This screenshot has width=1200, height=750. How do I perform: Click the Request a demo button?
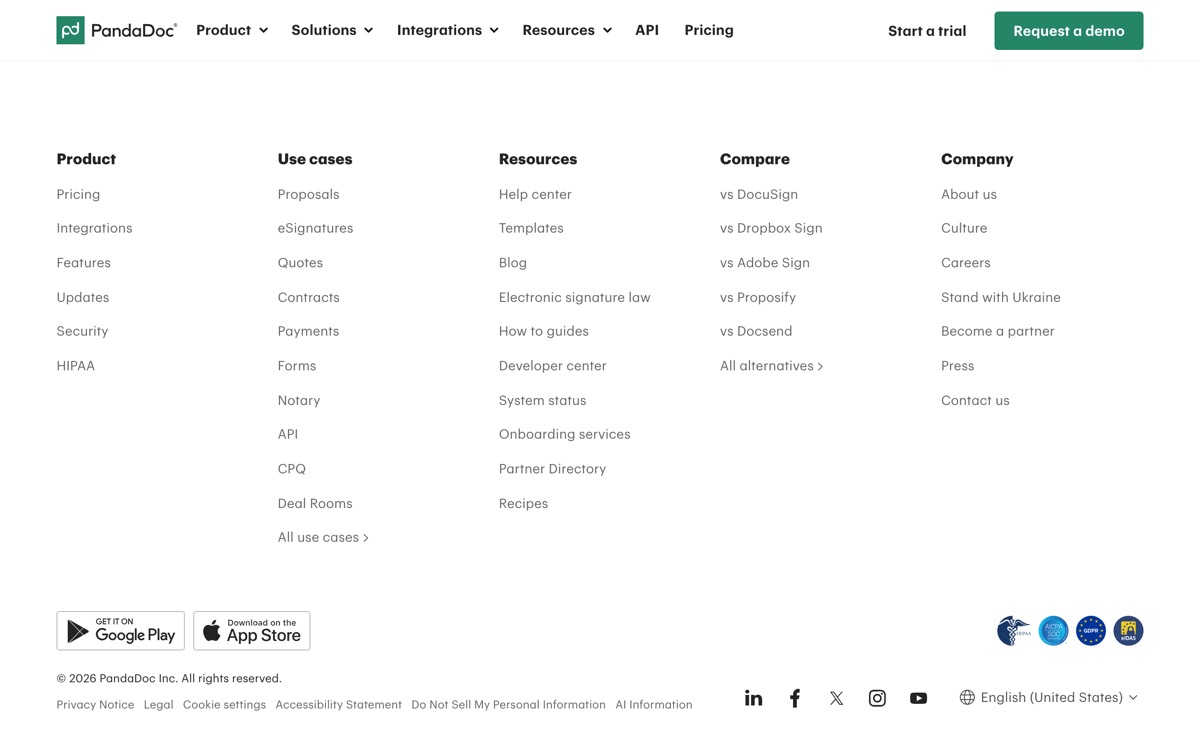point(1069,31)
